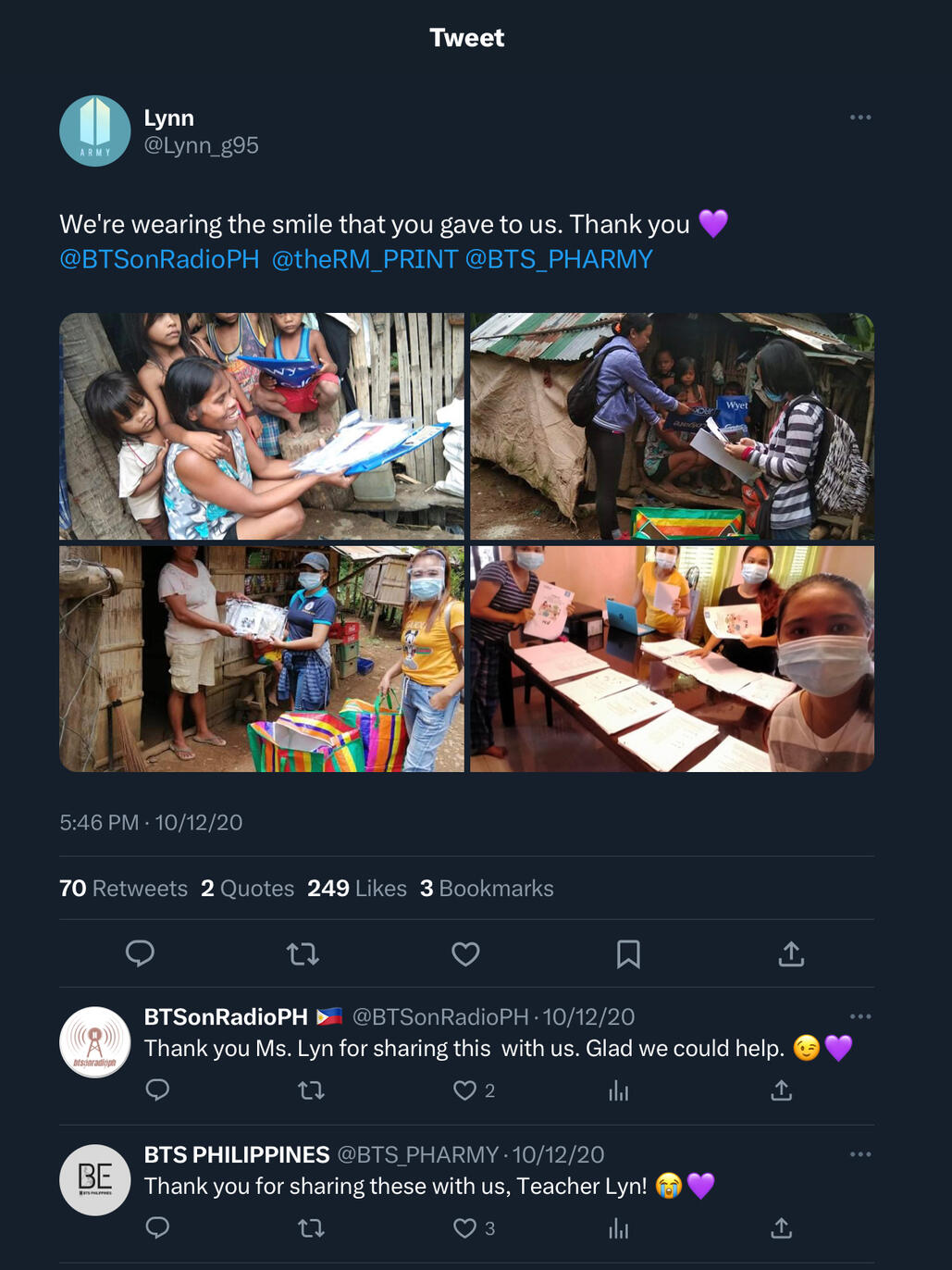952x1270 pixels.
Task: View analytics for BTS PHILIPPINES reply
Action: pyautogui.click(x=619, y=1229)
